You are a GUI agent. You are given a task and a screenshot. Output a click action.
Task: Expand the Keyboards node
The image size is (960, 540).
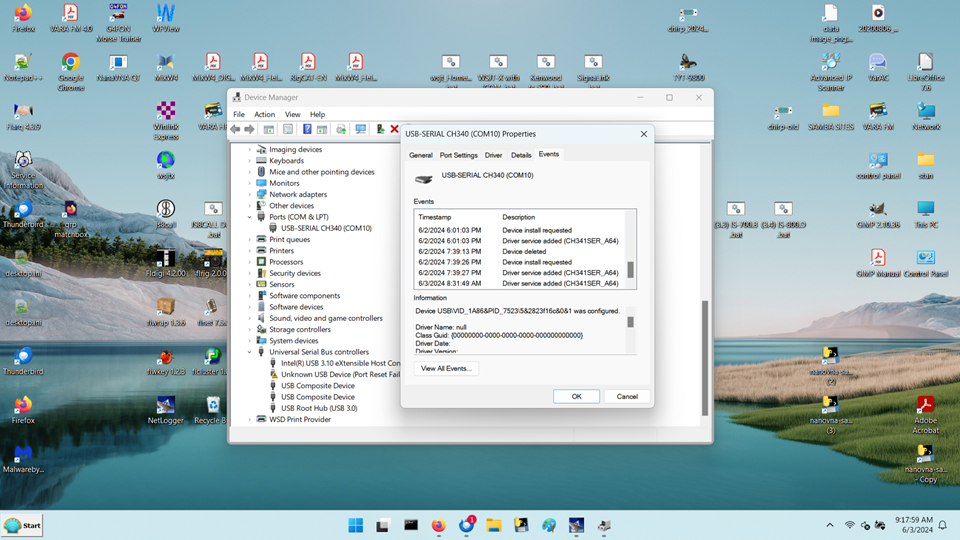point(250,160)
